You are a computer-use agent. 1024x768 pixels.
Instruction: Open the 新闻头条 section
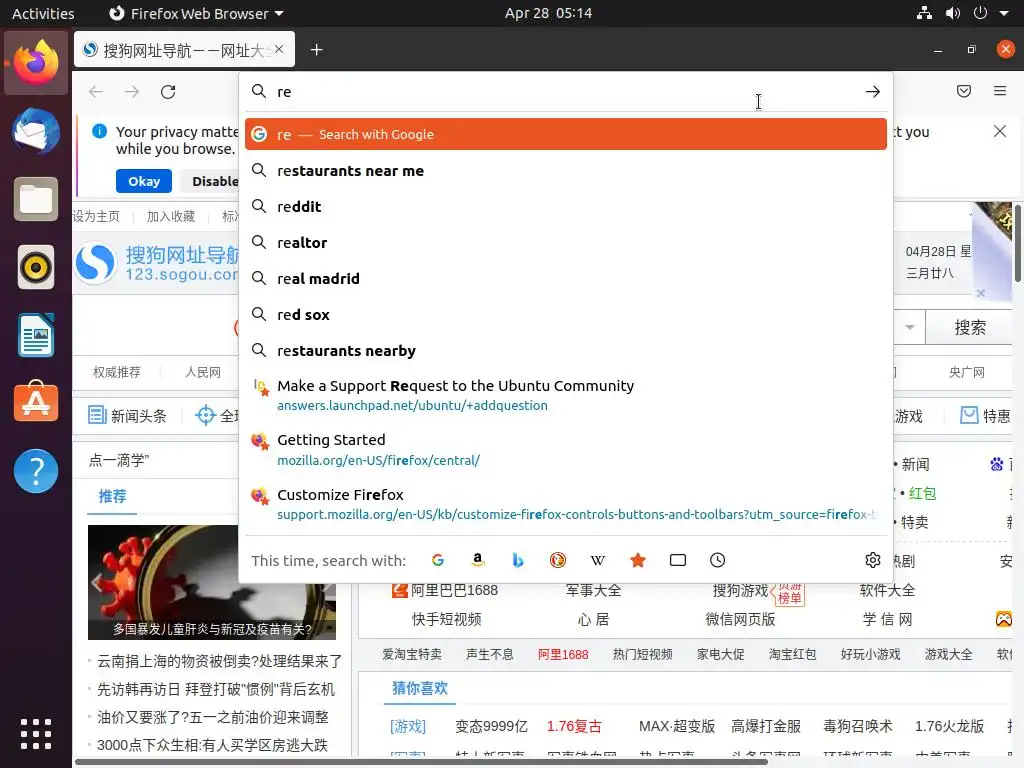(128, 415)
